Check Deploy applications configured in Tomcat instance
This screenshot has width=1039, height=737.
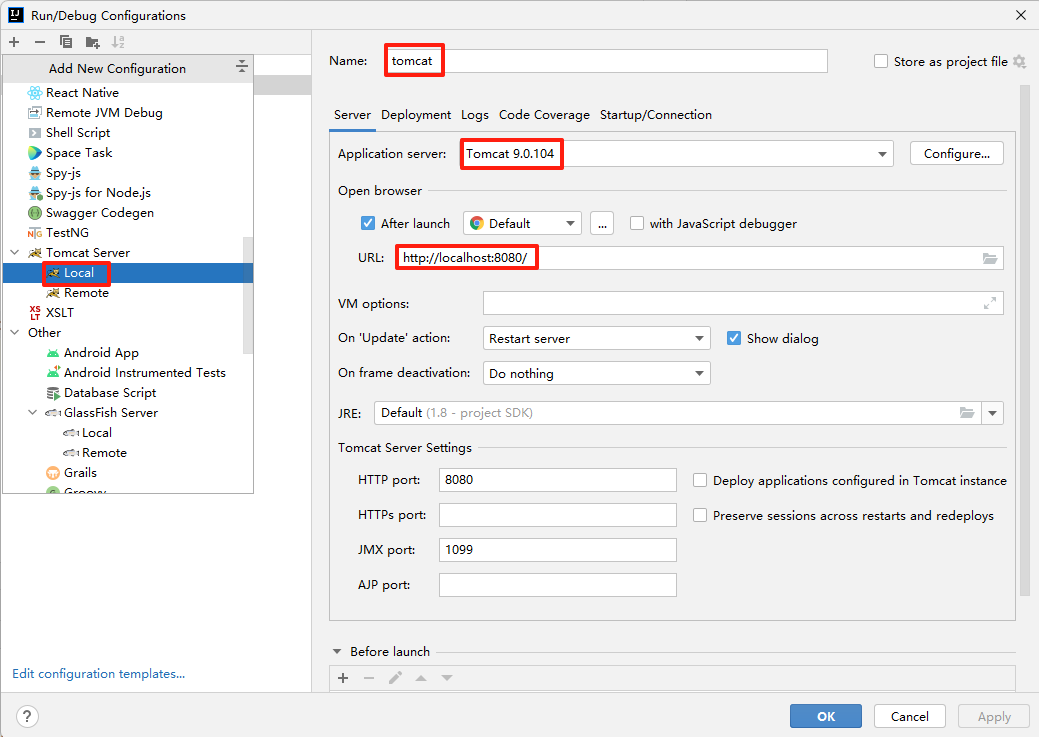click(x=700, y=481)
